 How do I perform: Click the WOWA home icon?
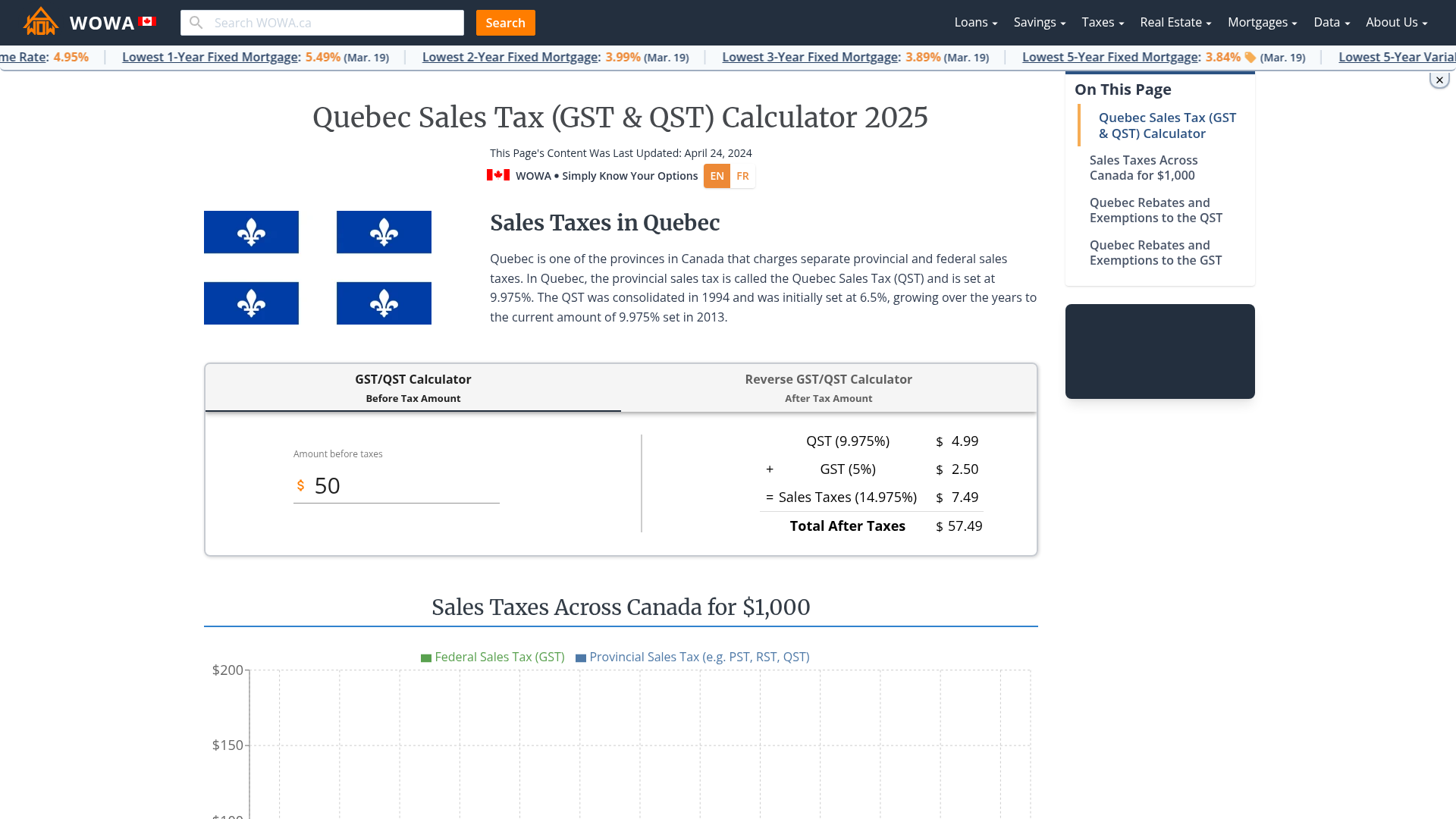[40, 22]
